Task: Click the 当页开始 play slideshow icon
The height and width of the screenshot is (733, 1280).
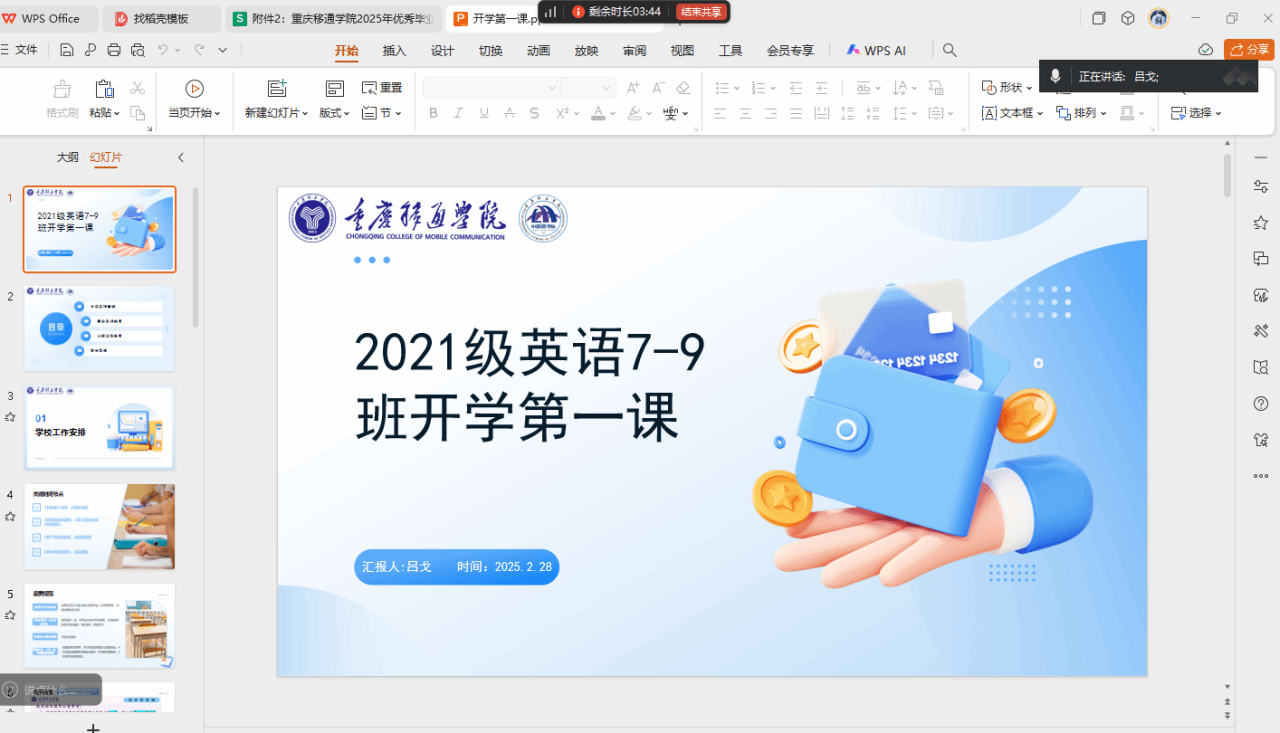Action: (x=195, y=88)
